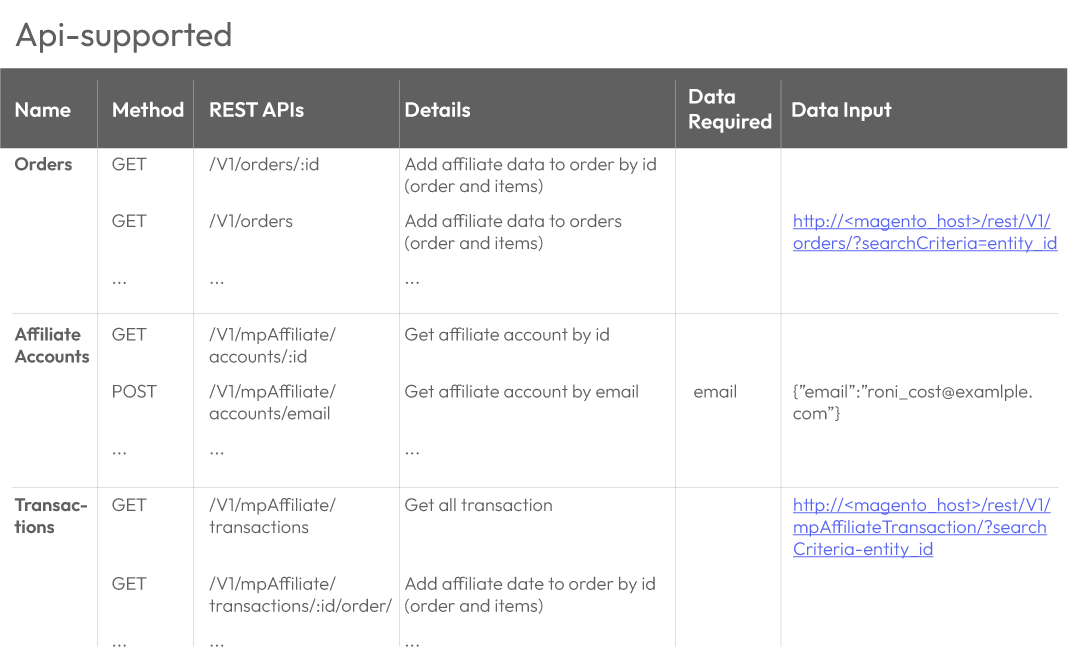The height and width of the screenshot is (657, 1068).
Task: Select the Affiliate Accounts row name
Action: pos(52,345)
